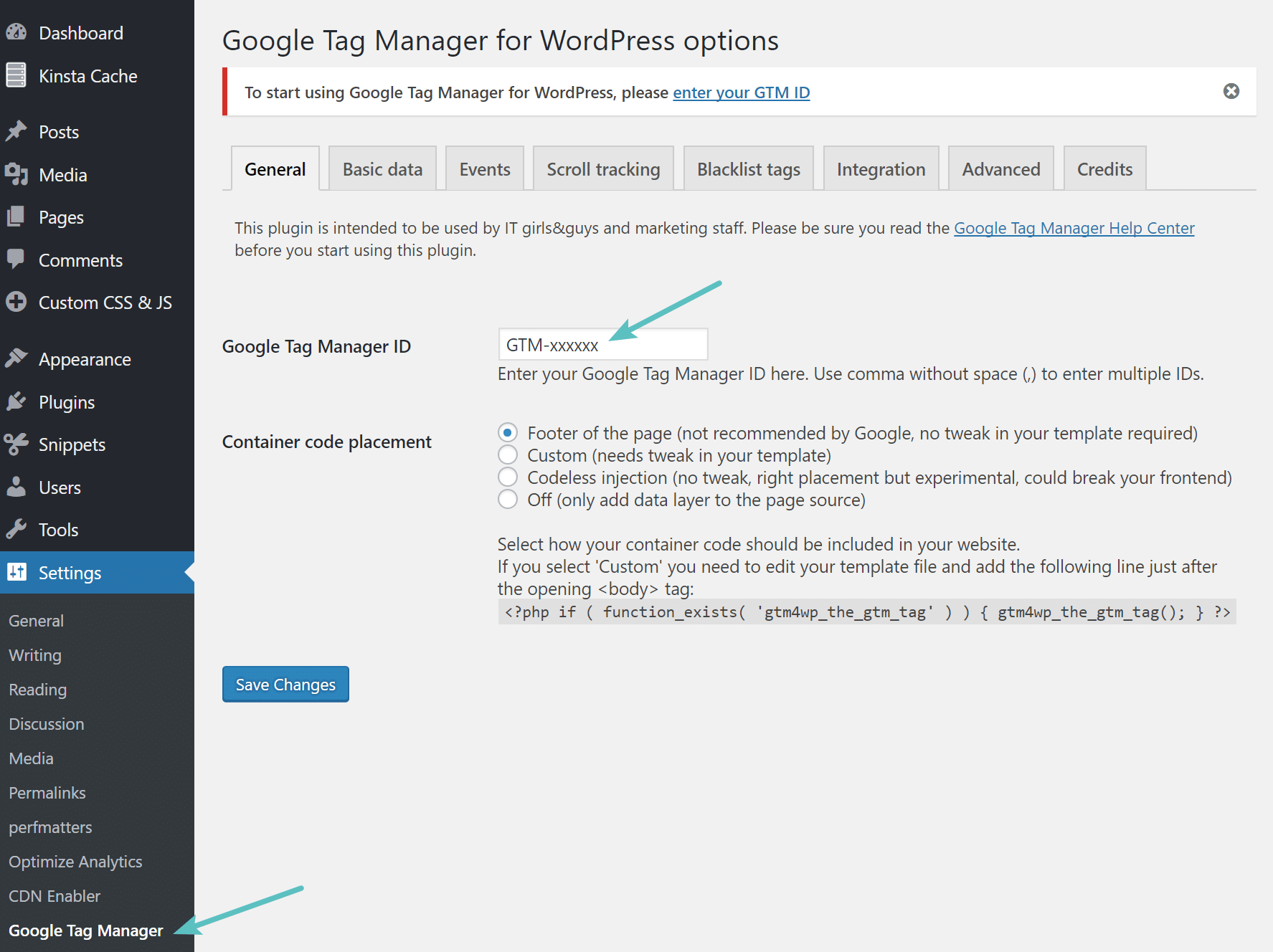Click the Google Tag Manager ID field

point(603,345)
